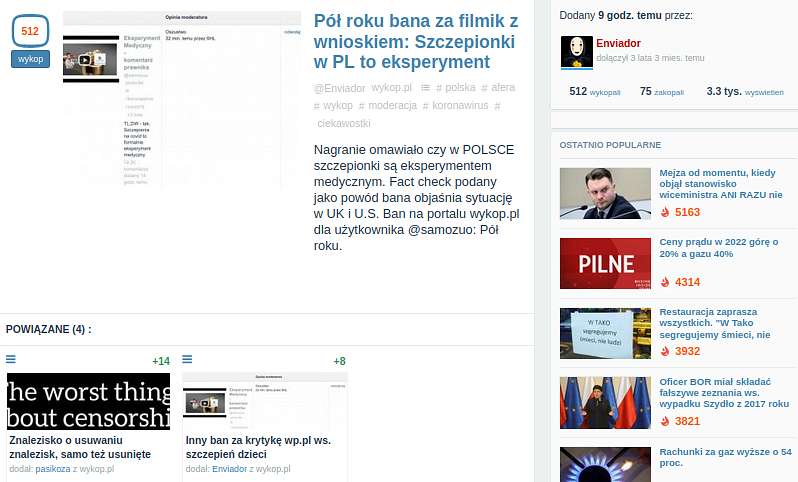Open the #ciekawostki tag
The image size is (798, 482).
[x=344, y=123]
